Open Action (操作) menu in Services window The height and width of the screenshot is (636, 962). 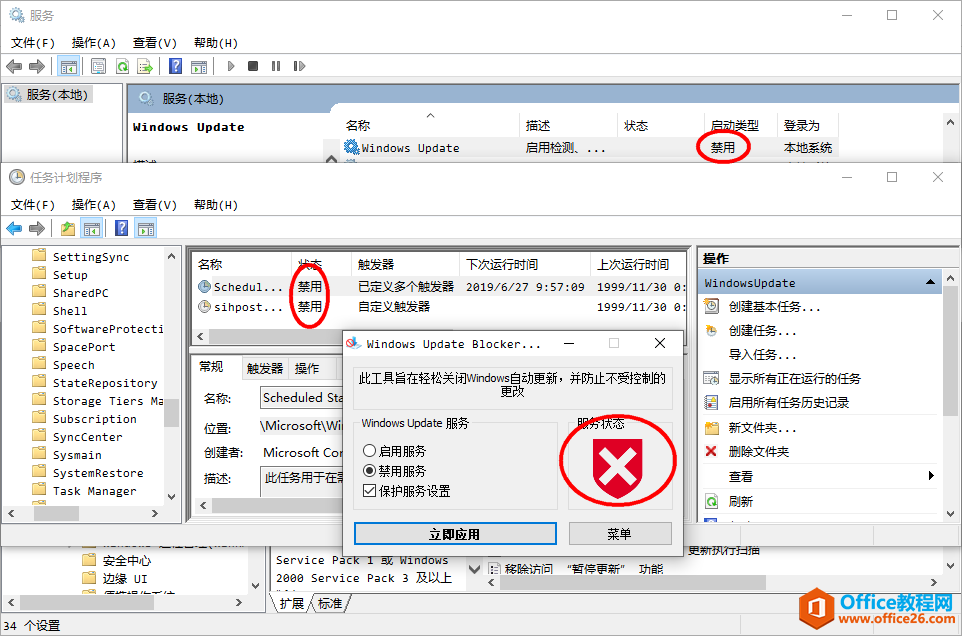coord(93,43)
